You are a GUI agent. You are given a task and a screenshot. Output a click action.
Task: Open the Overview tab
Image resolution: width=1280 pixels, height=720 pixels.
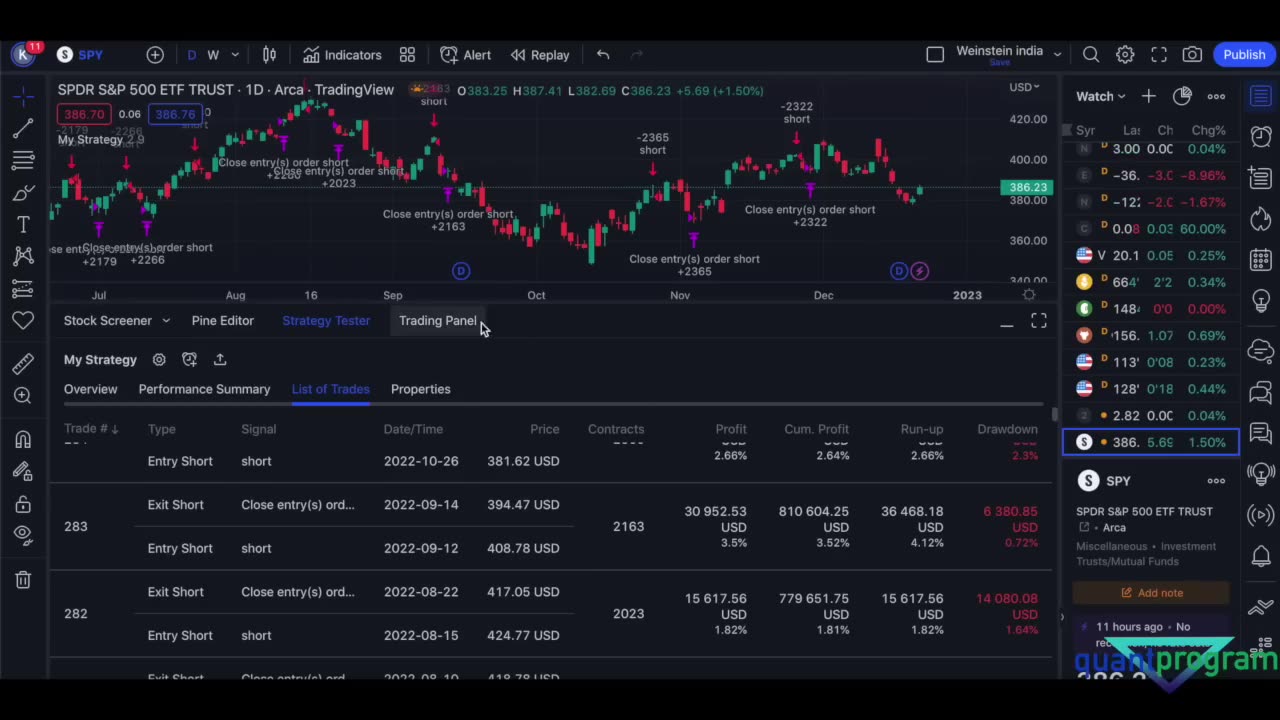click(91, 389)
